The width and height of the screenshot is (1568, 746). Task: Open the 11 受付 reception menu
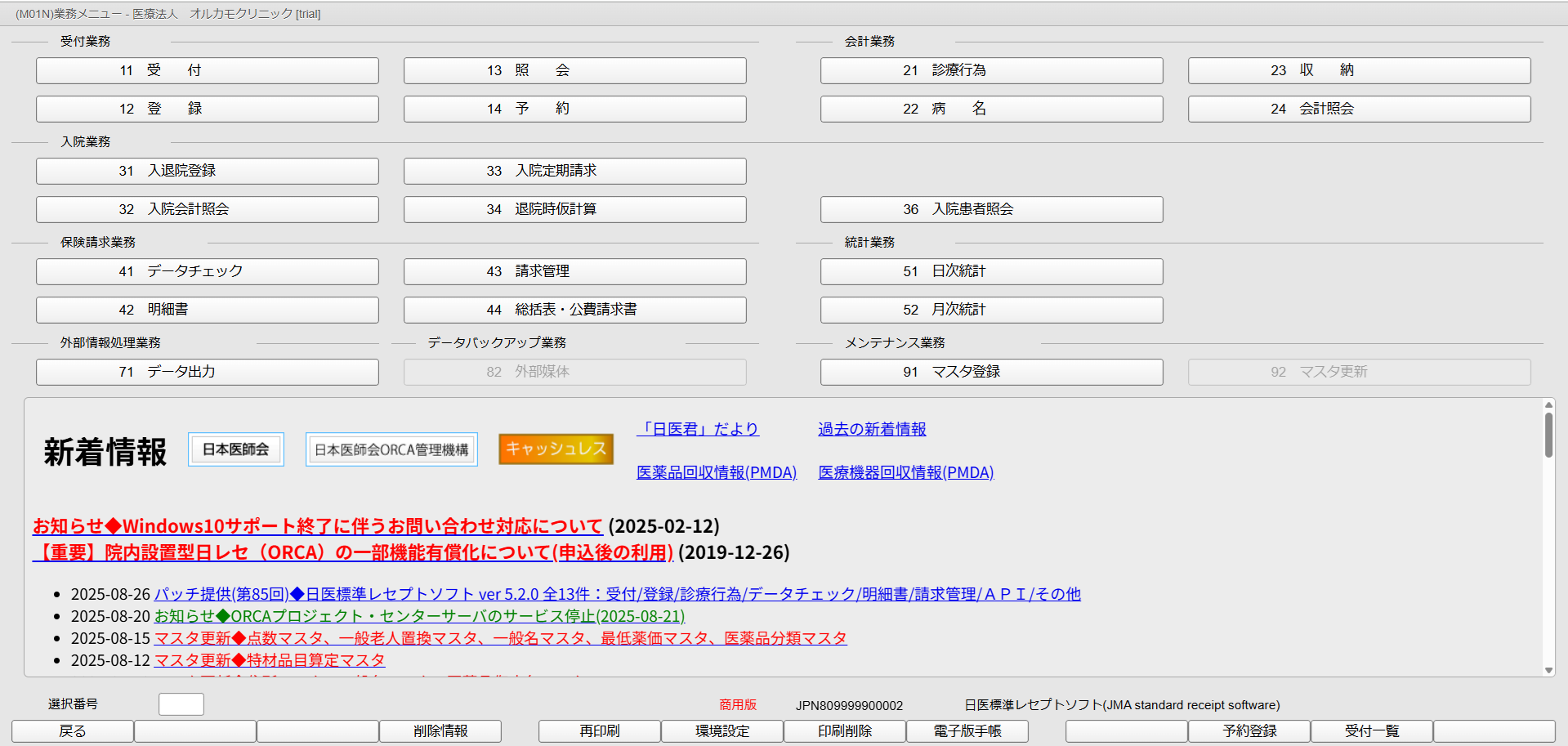coord(207,70)
